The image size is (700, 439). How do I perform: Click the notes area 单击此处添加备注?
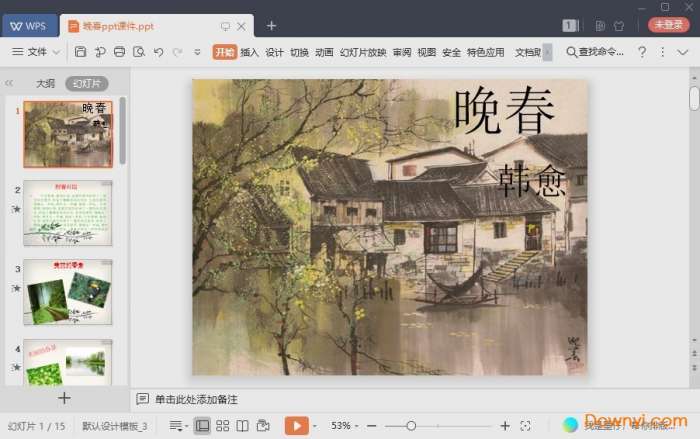click(x=196, y=399)
